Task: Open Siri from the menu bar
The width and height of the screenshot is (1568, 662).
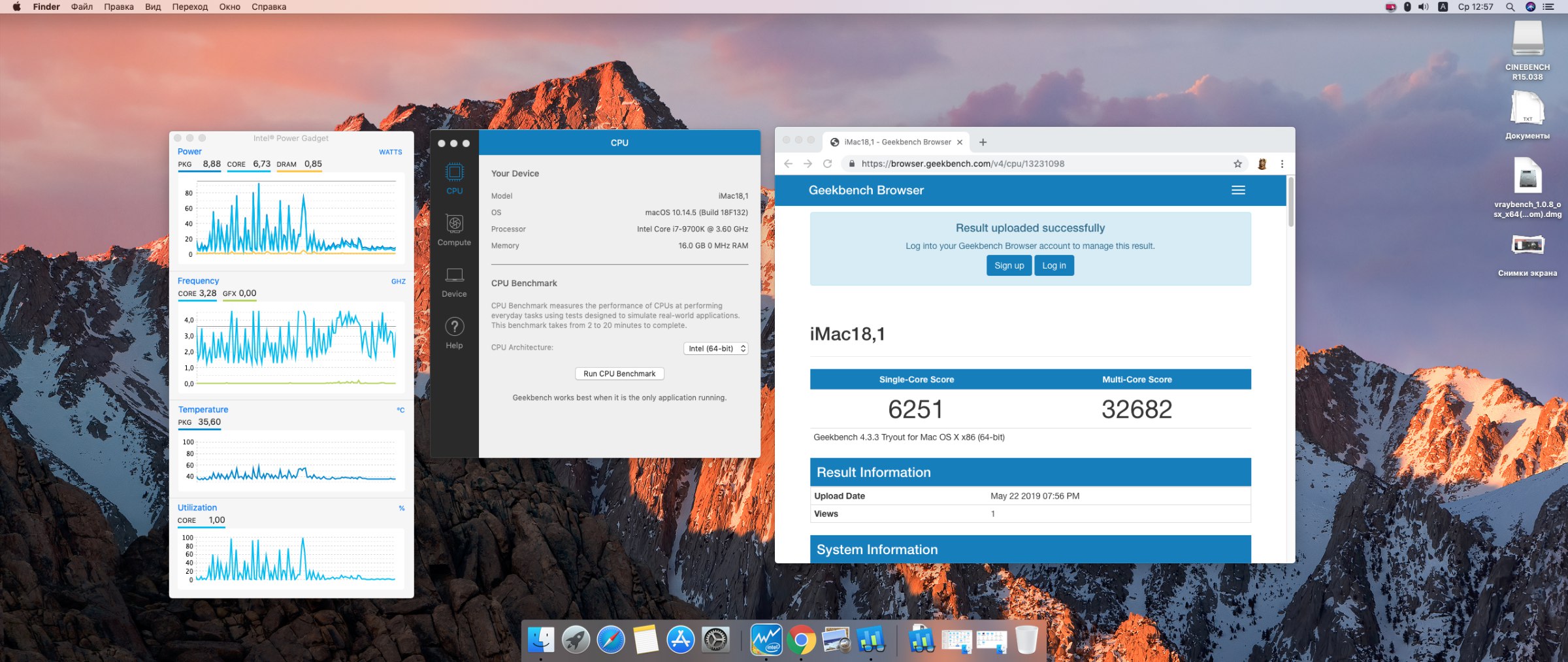Action: pos(1530,7)
